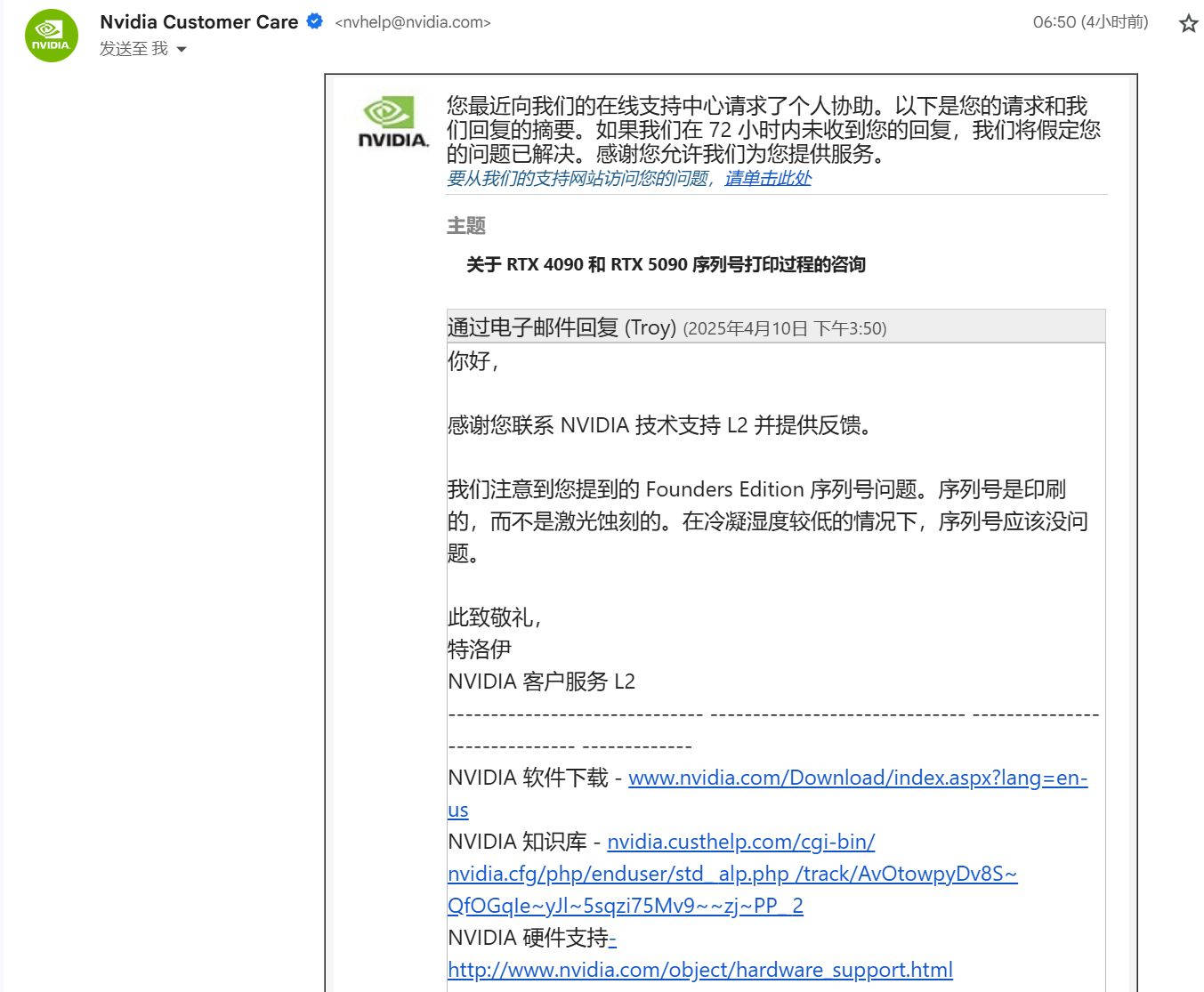The height and width of the screenshot is (992, 1204).
Task: Star this email from Nvidia Customer Care
Action: [1188, 24]
